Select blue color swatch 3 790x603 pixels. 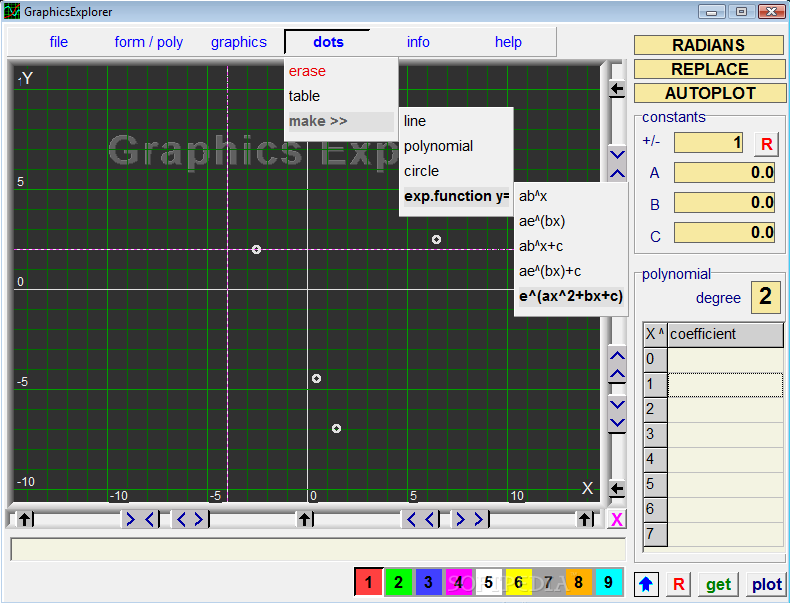tap(428, 582)
